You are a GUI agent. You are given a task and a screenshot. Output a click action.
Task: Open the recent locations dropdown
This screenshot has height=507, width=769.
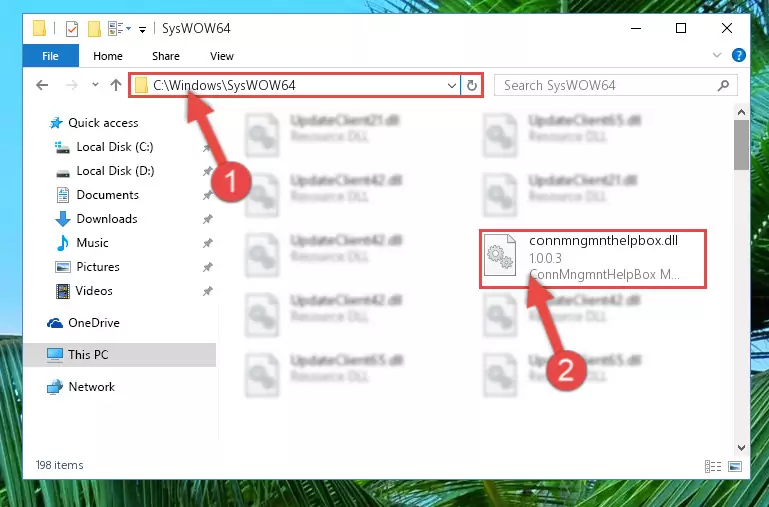95,85
